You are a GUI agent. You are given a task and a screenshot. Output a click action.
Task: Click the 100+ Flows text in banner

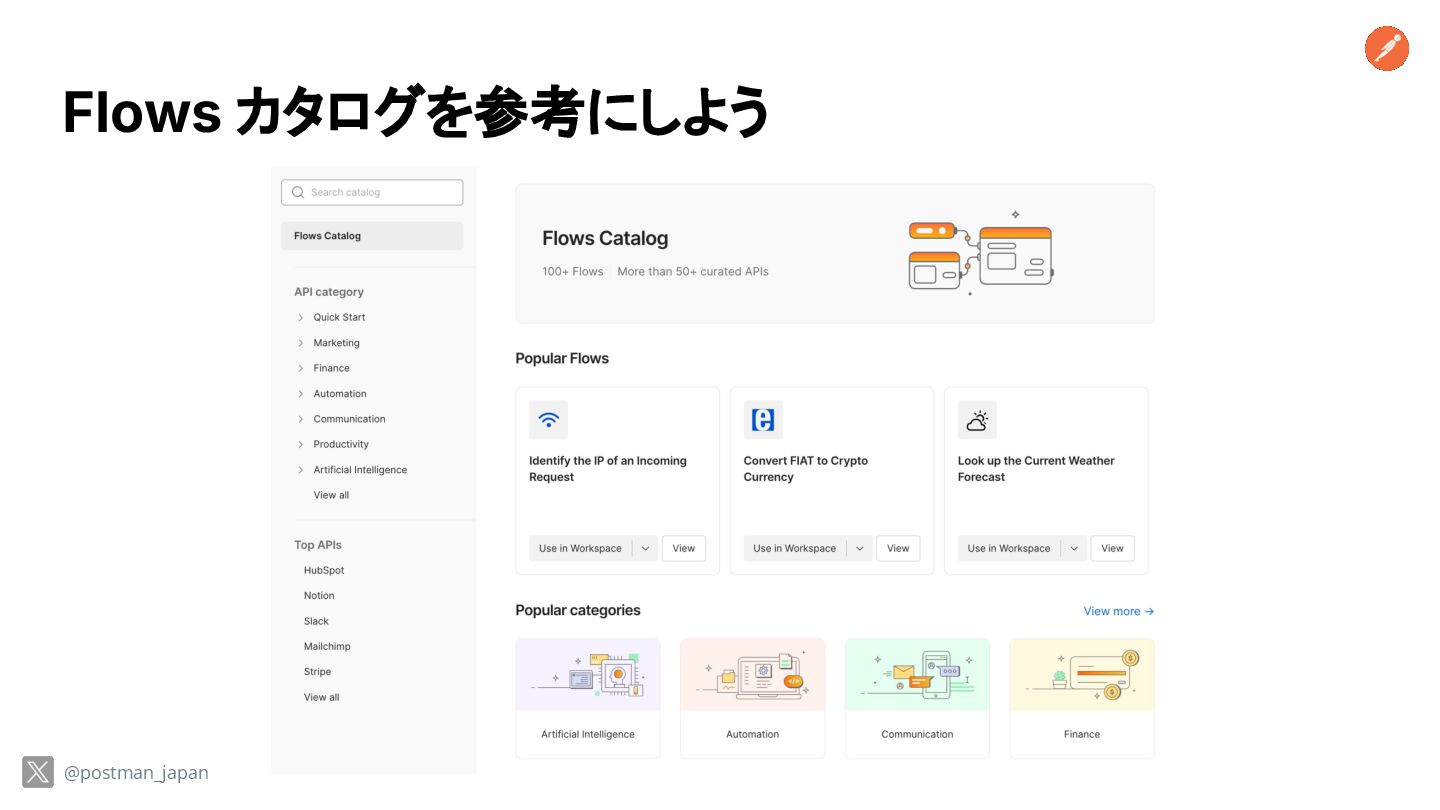(x=573, y=271)
